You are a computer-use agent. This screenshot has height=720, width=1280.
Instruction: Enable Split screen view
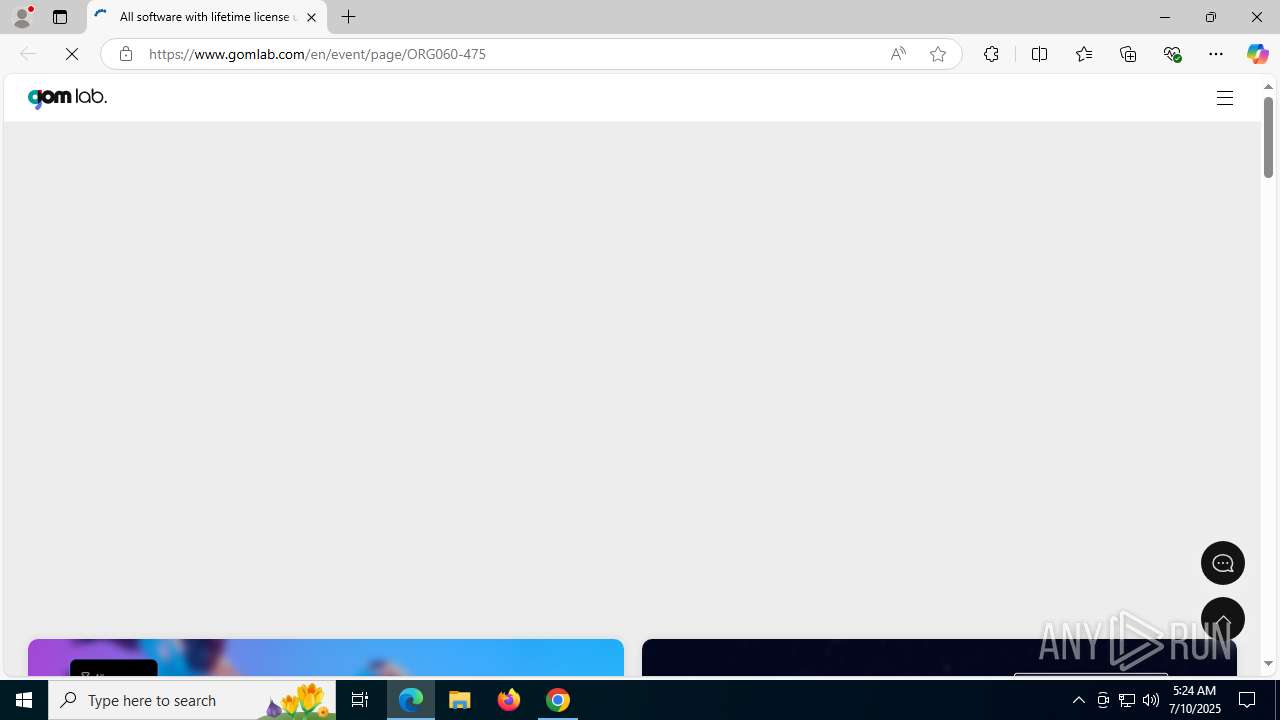pyautogui.click(x=1039, y=54)
